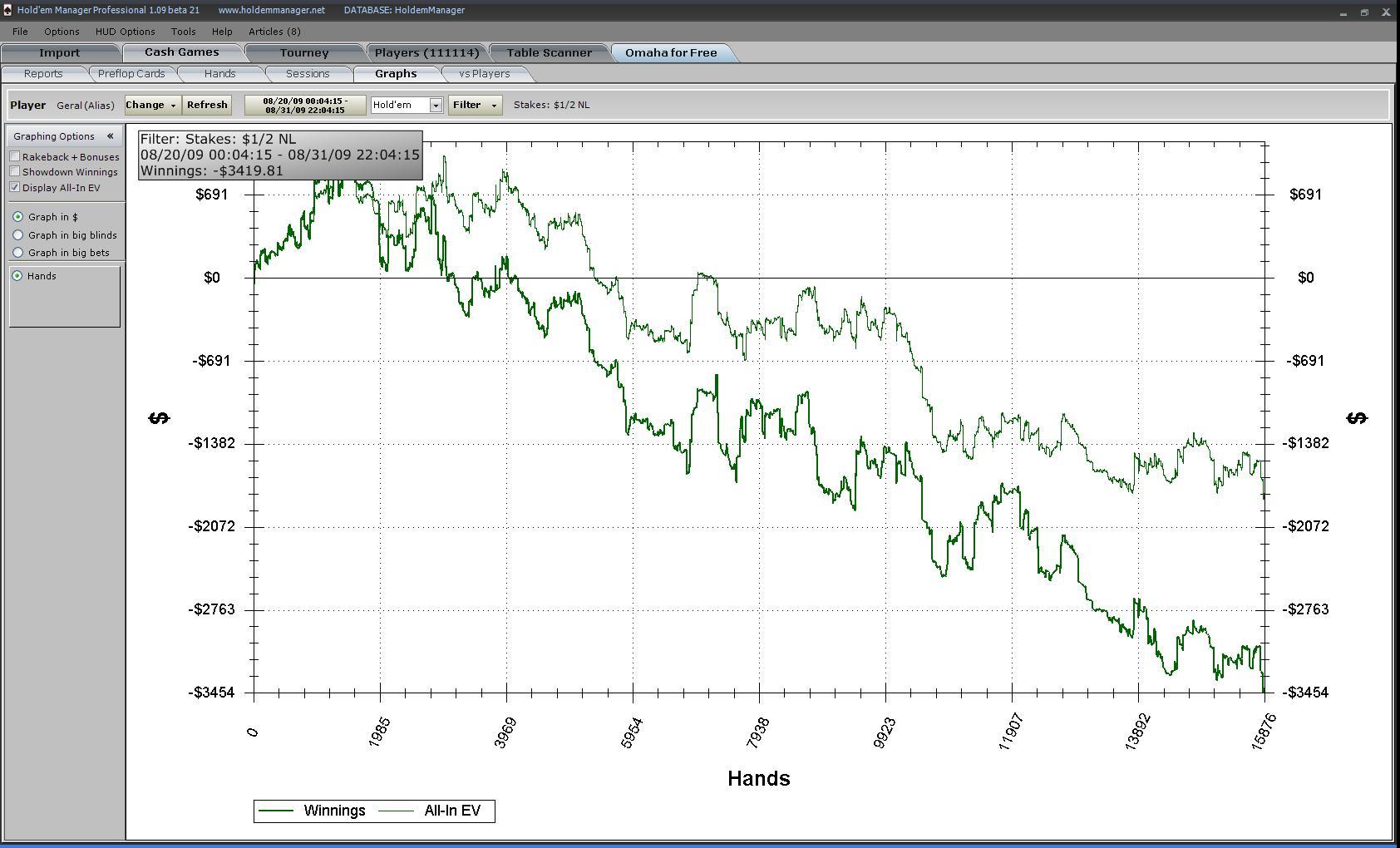Click the www.holdemmanager.net title bar text
The image size is (1400, 848).
click(x=272, y=10)
